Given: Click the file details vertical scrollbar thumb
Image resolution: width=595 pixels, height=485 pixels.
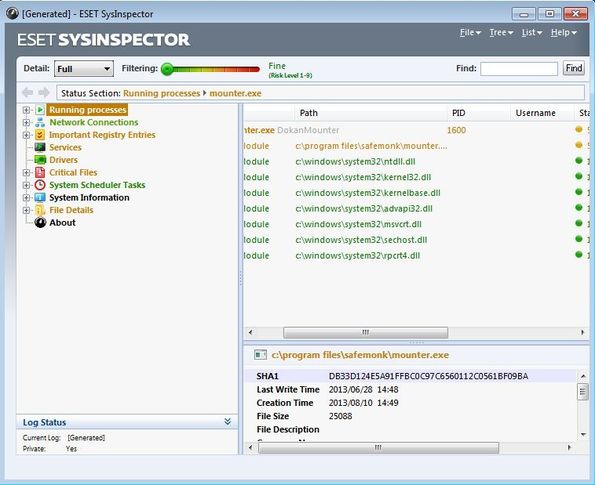Looking at the screenshot, I should [582, 392].
